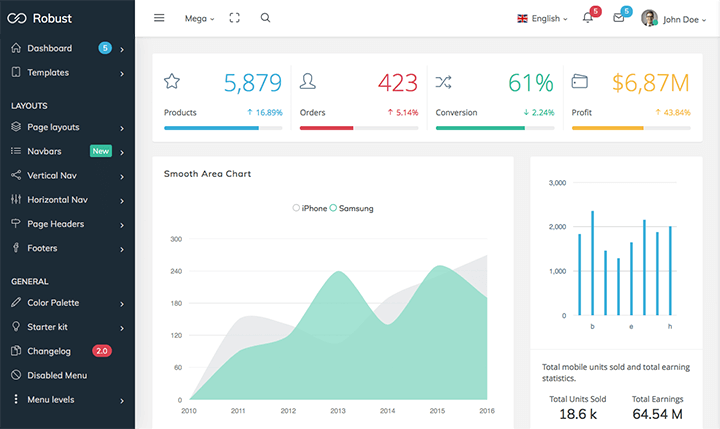The width and height of the screenshot is (720, 429).
Task: Toggle the iPhone legend series
Action: pos(310,208)
